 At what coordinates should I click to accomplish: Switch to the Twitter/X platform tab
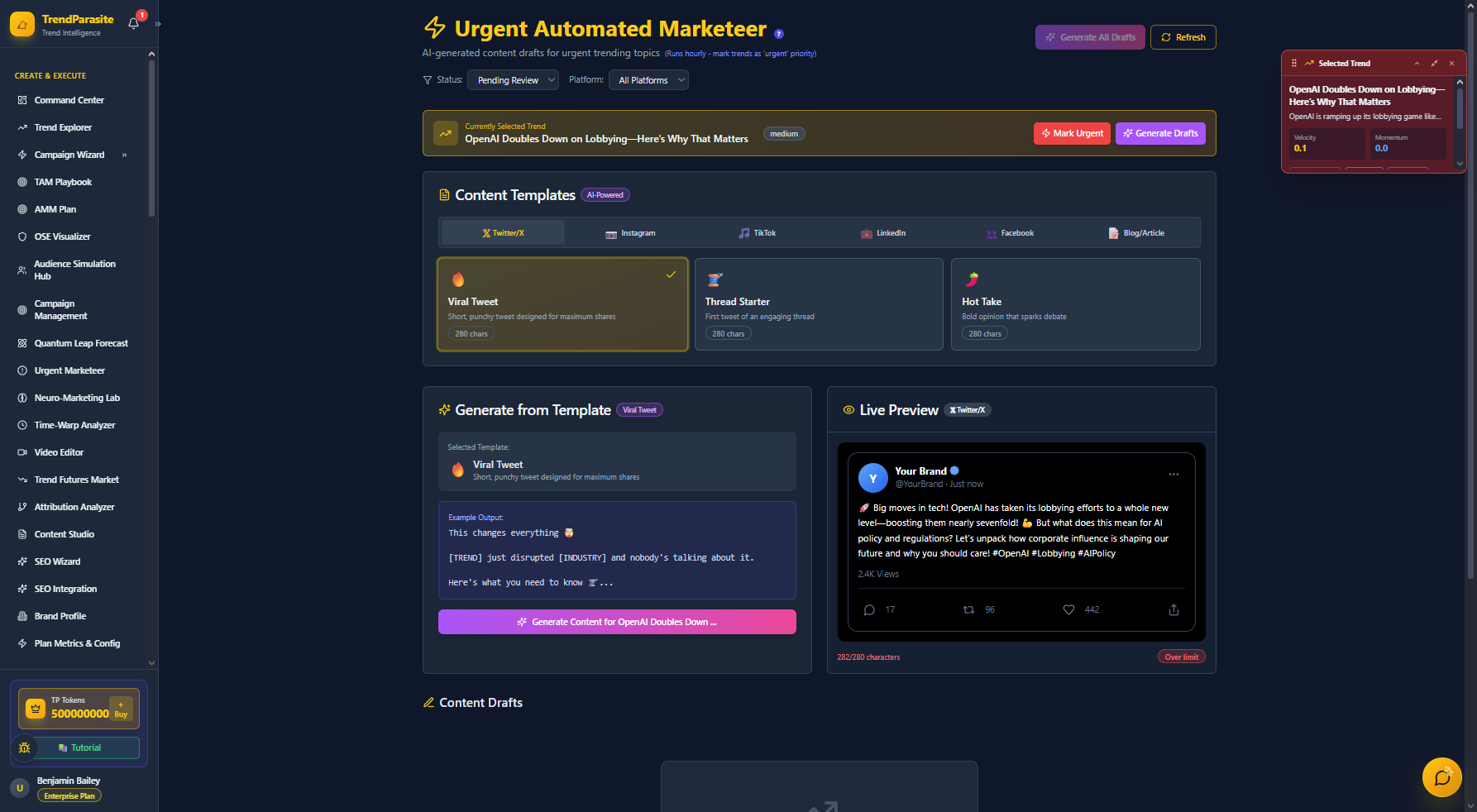pos(503,233)
